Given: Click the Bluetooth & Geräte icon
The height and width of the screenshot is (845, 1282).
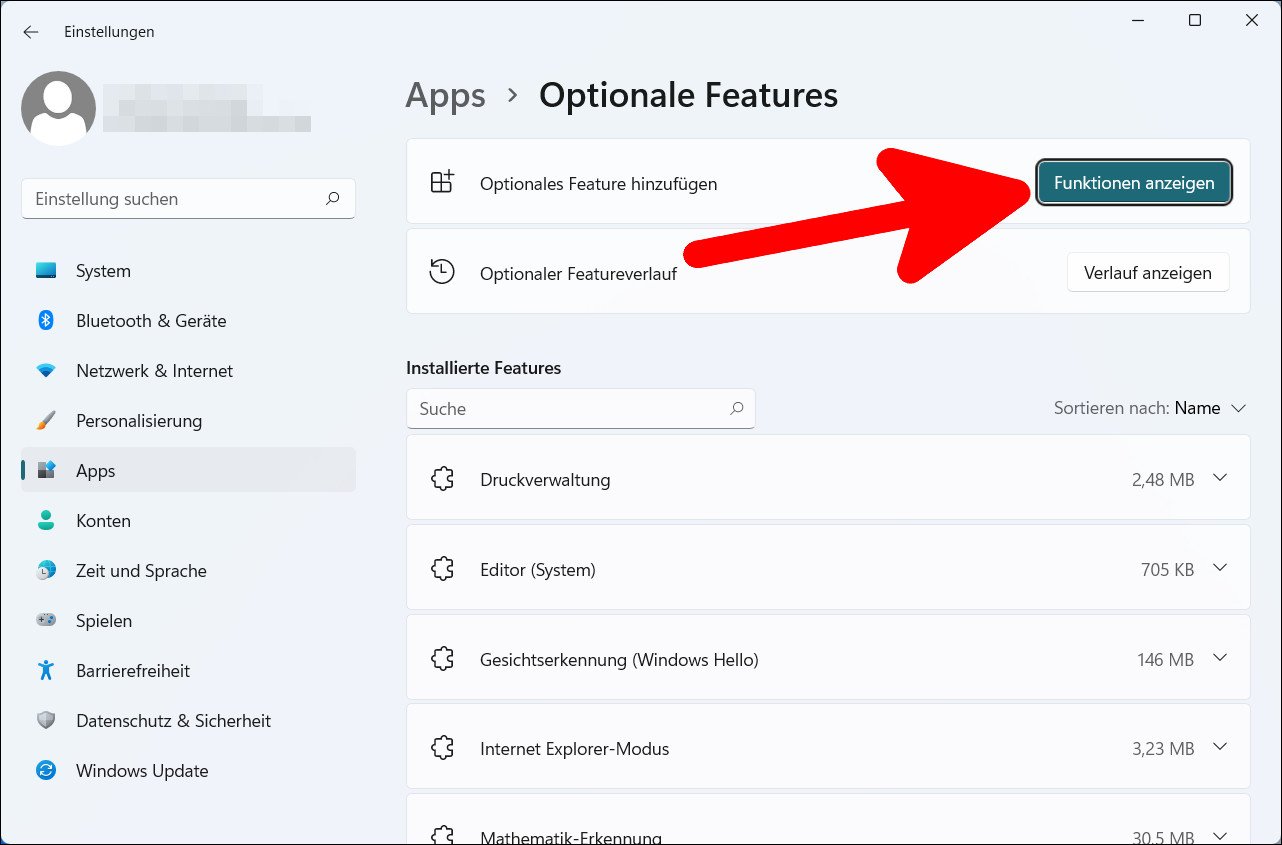Looking at the screenshot, I should (46, 321).
